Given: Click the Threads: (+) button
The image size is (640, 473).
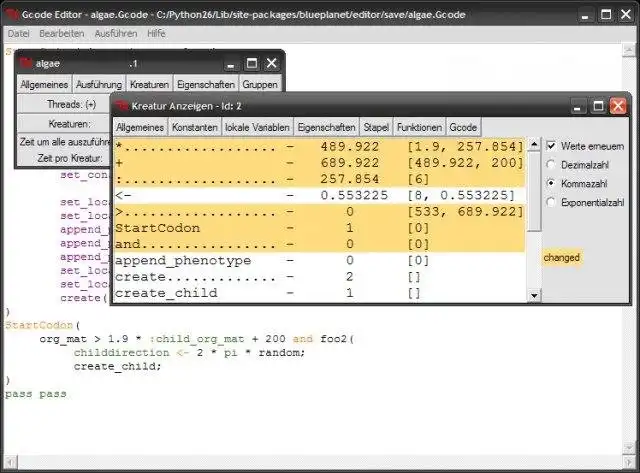Looking at the screenshot, I should pyautogui.click(x=64, y=104).
